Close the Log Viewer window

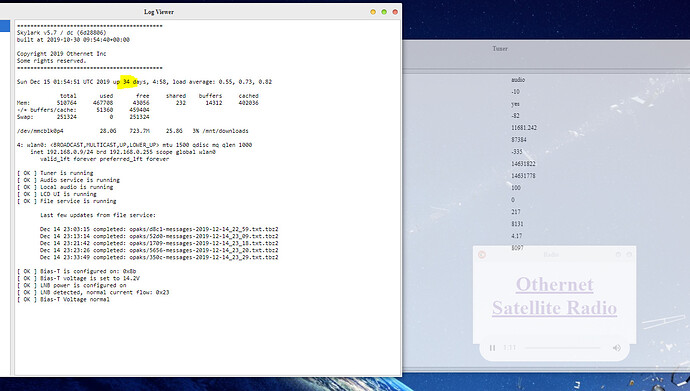pyautogui.click(x=395, y=12)
